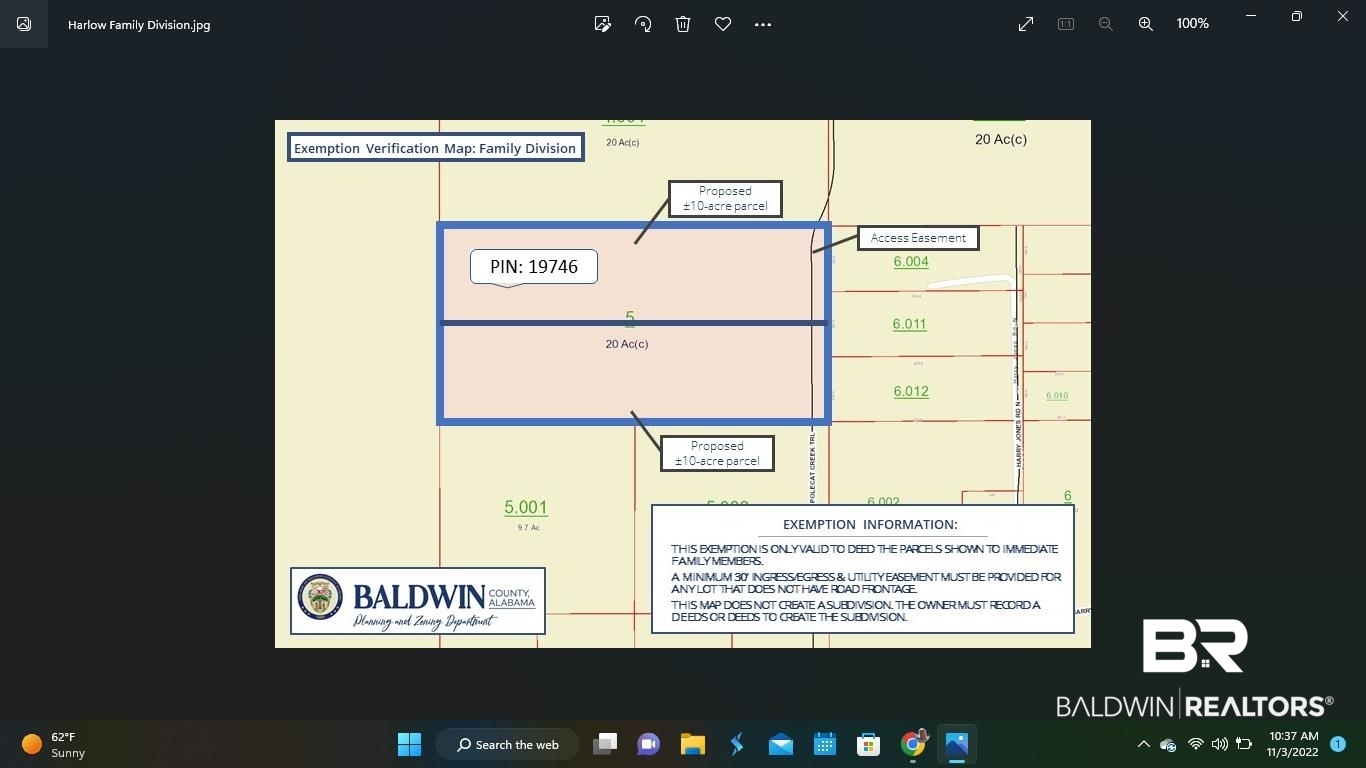Click the Access Easement label

tap(918, 238)
